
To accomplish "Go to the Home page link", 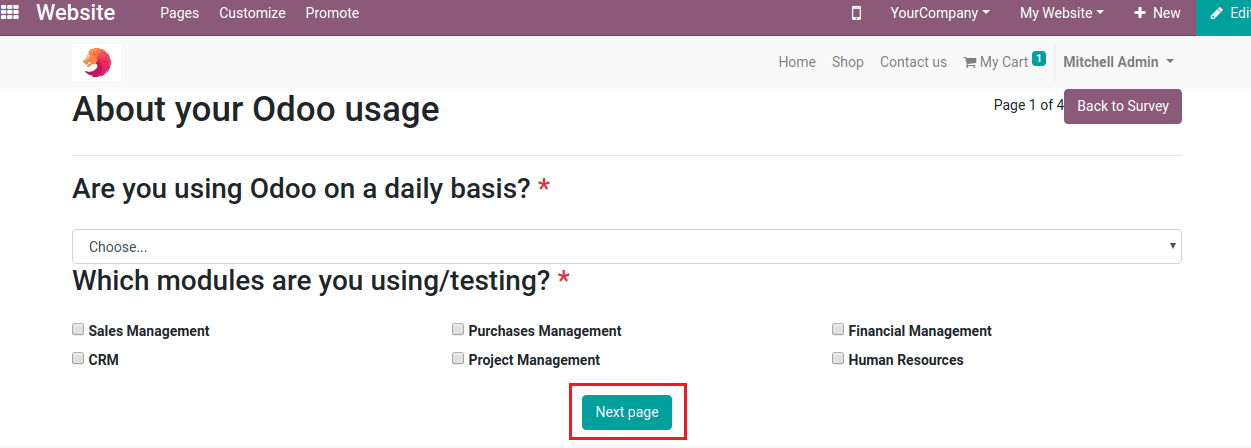I will coord(797,62).
